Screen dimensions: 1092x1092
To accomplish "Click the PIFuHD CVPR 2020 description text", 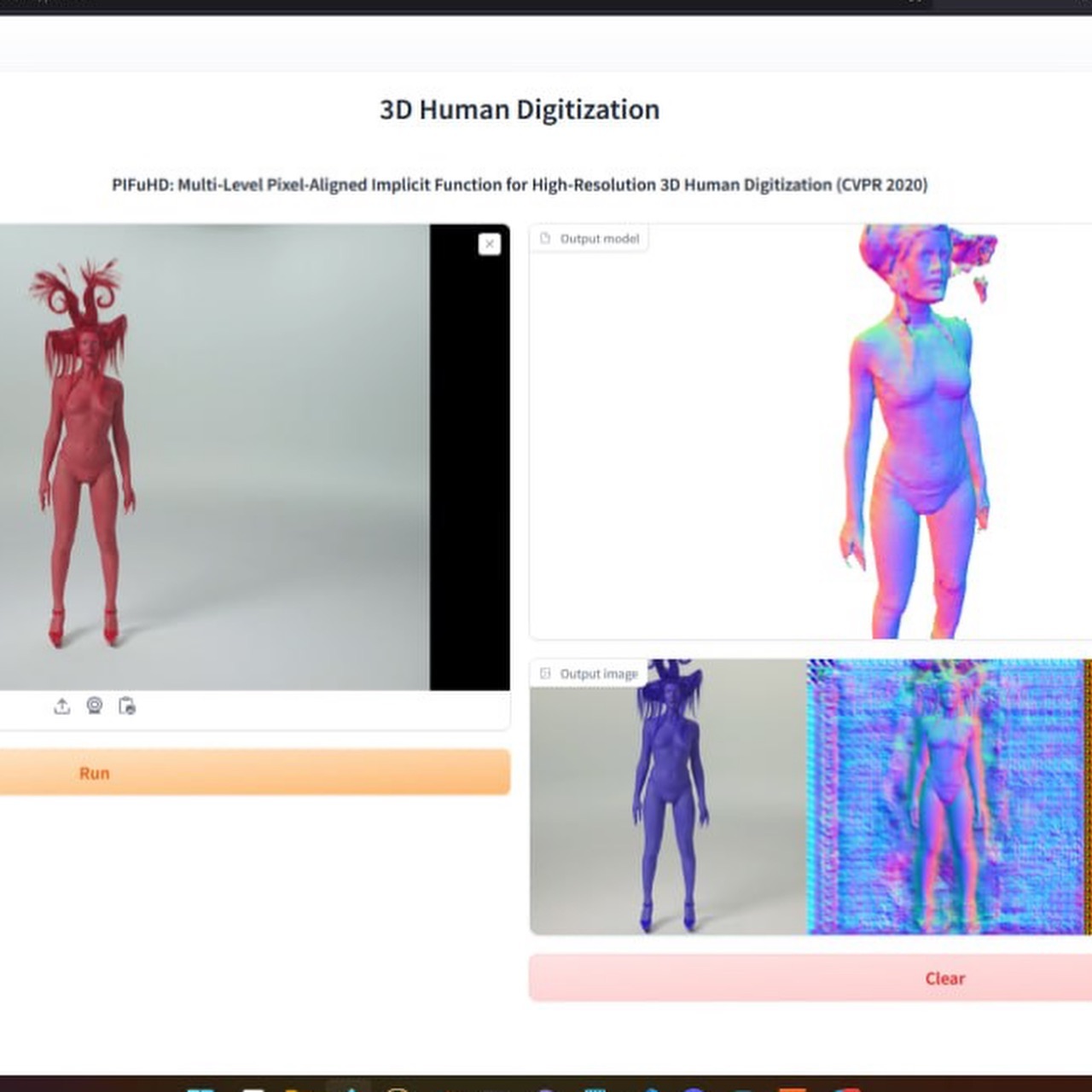I will pyautogui.click(x=520, y=185).
